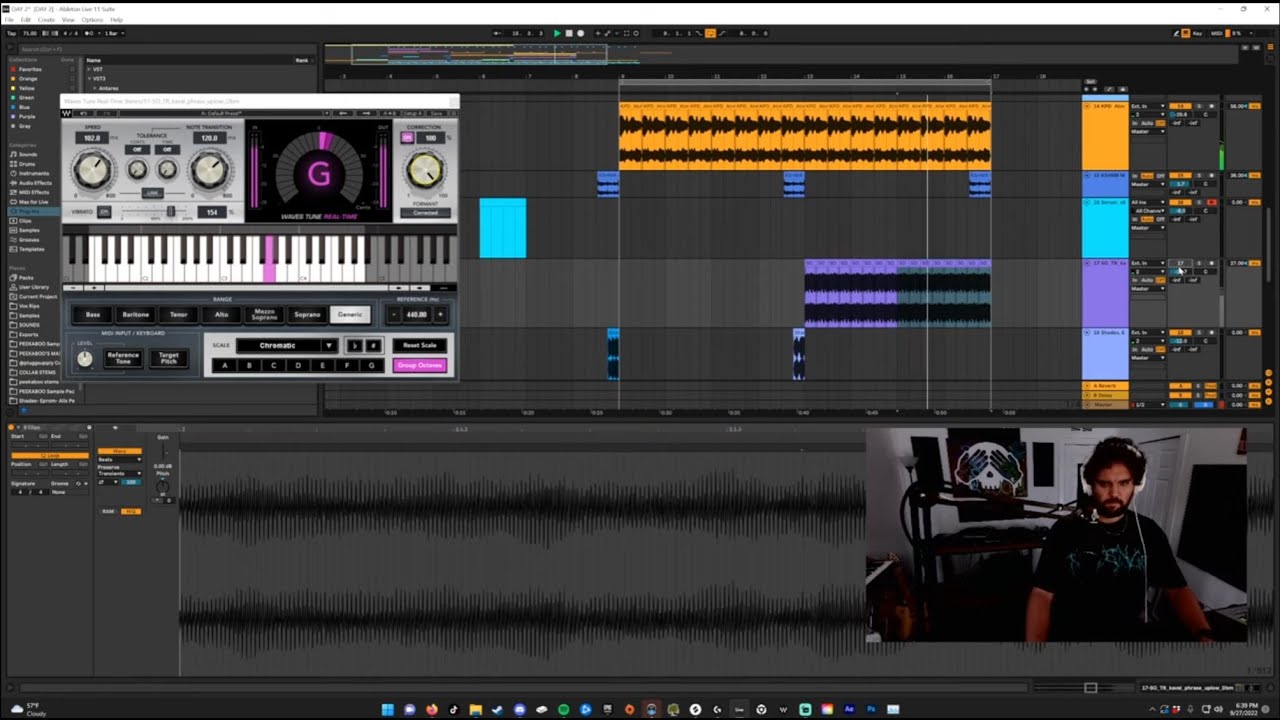Screen dimensions: 1280x720
Task: Open the View menu
Action: point(68,20)
